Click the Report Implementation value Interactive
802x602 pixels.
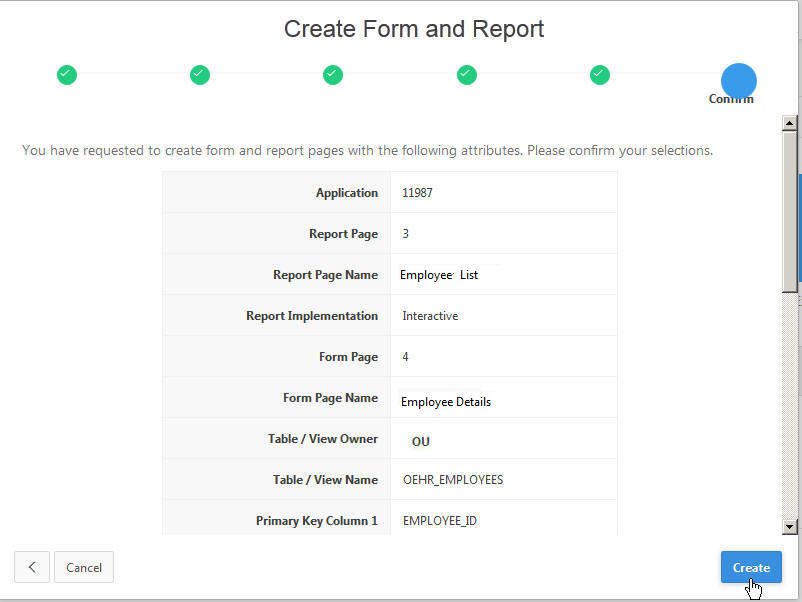[430, 316]
